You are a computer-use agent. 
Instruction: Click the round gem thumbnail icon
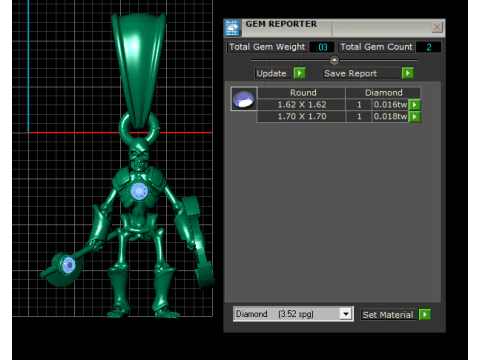[244, 99]
